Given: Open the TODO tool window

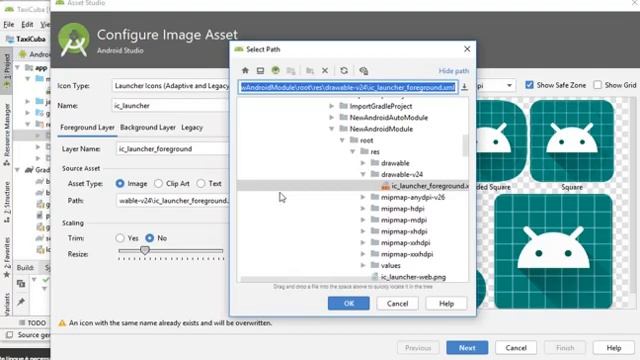Looking at the screenshot, I should pos(32,323).
